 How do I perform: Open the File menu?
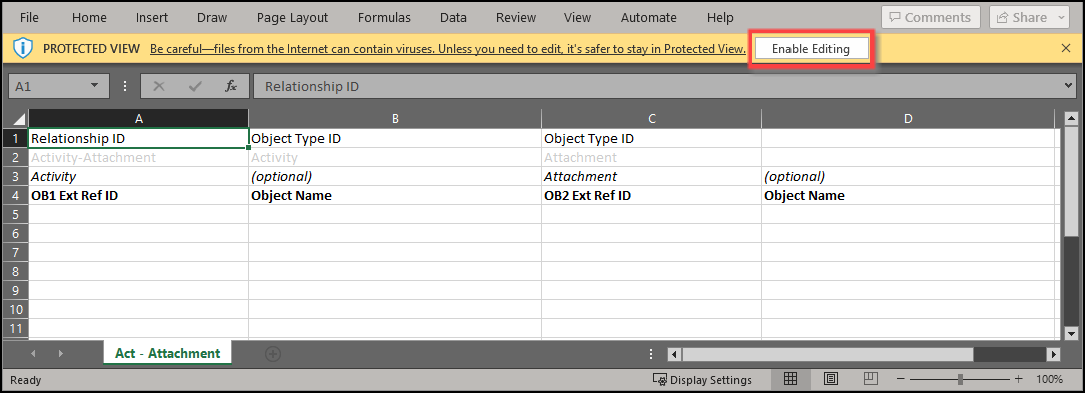pos(30,18)
